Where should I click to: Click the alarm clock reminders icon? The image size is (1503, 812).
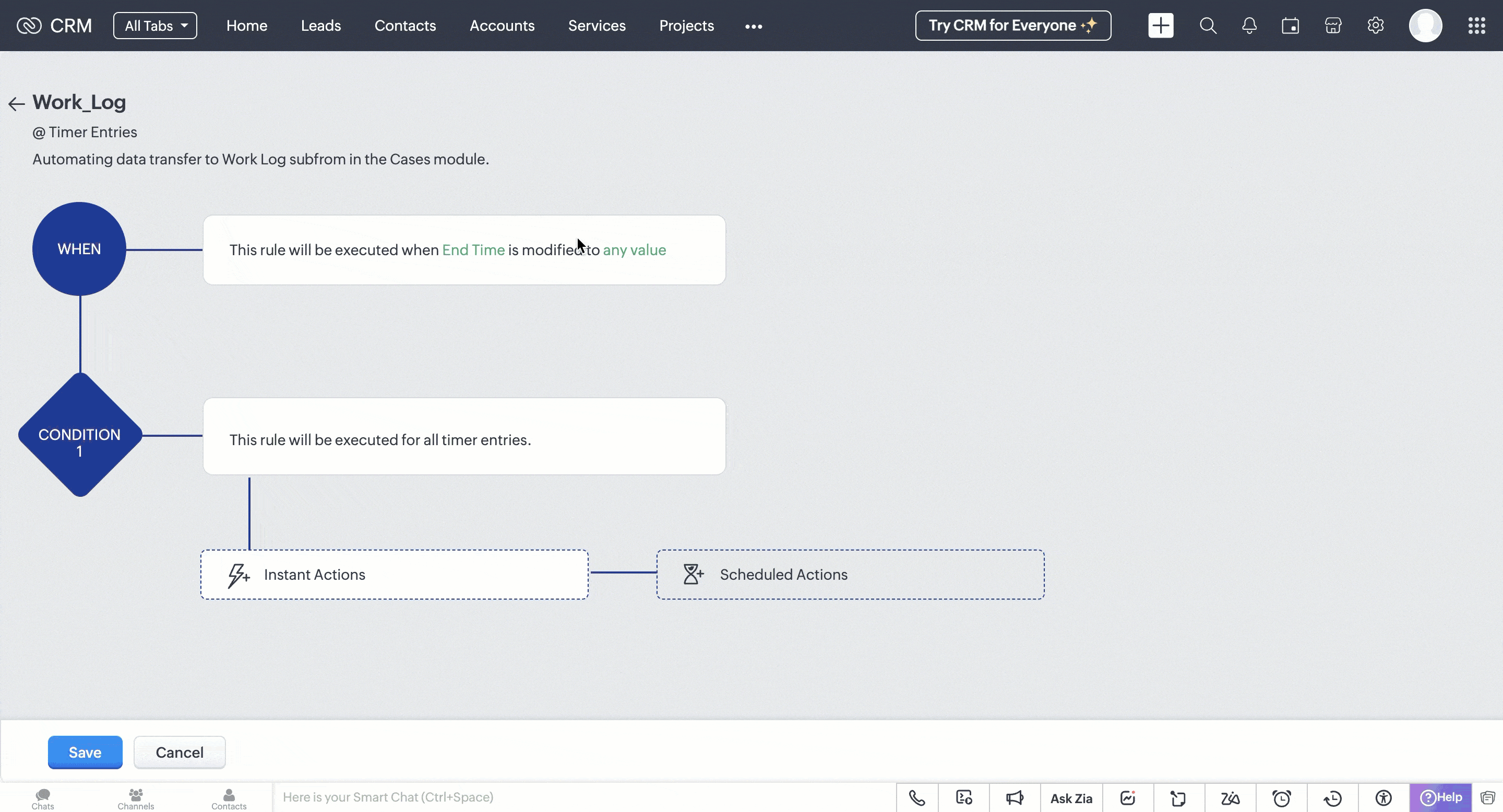(x=1281, y=798)
